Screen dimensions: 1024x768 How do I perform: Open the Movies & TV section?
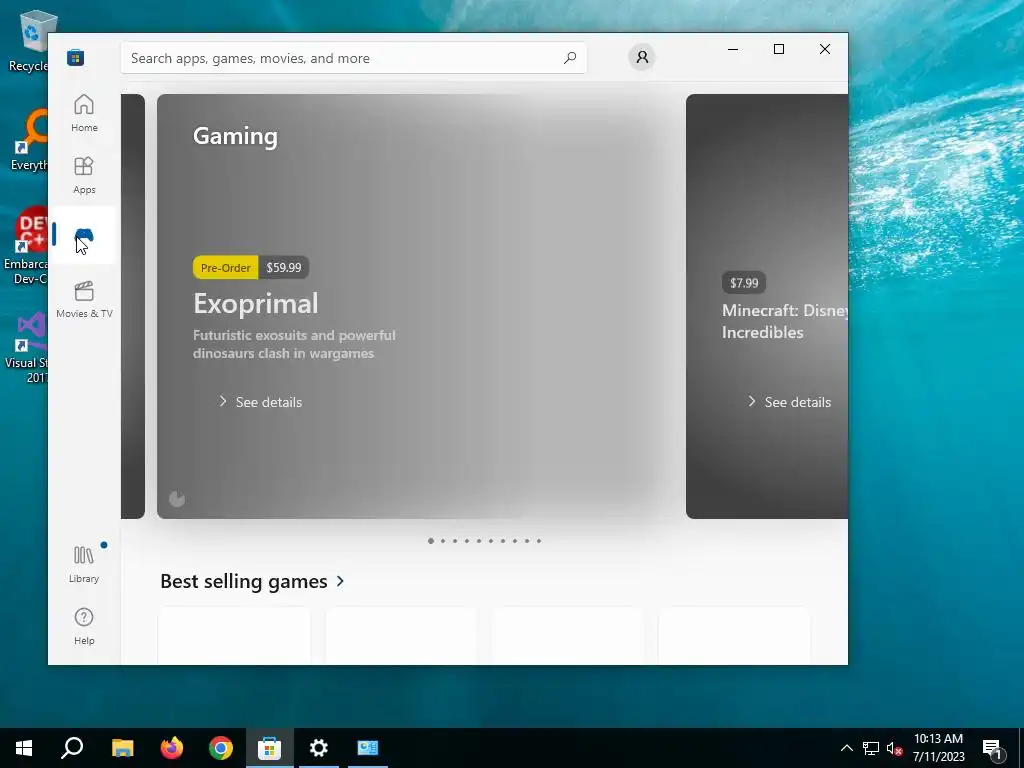point(84,299)
